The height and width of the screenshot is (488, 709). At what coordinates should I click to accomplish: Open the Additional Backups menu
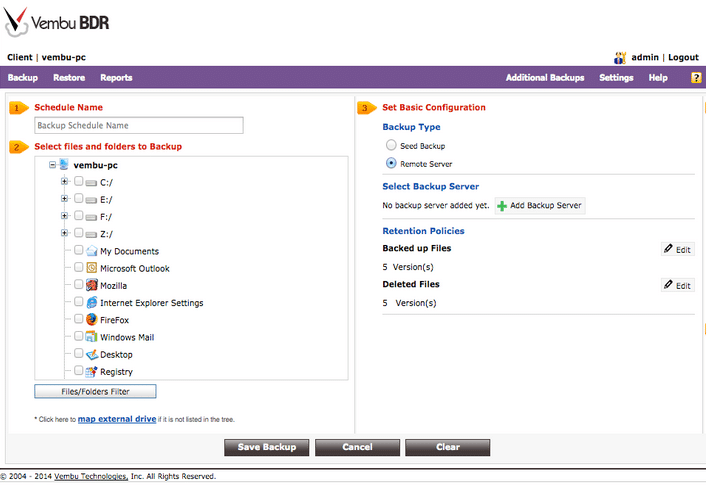pos(545,78)
